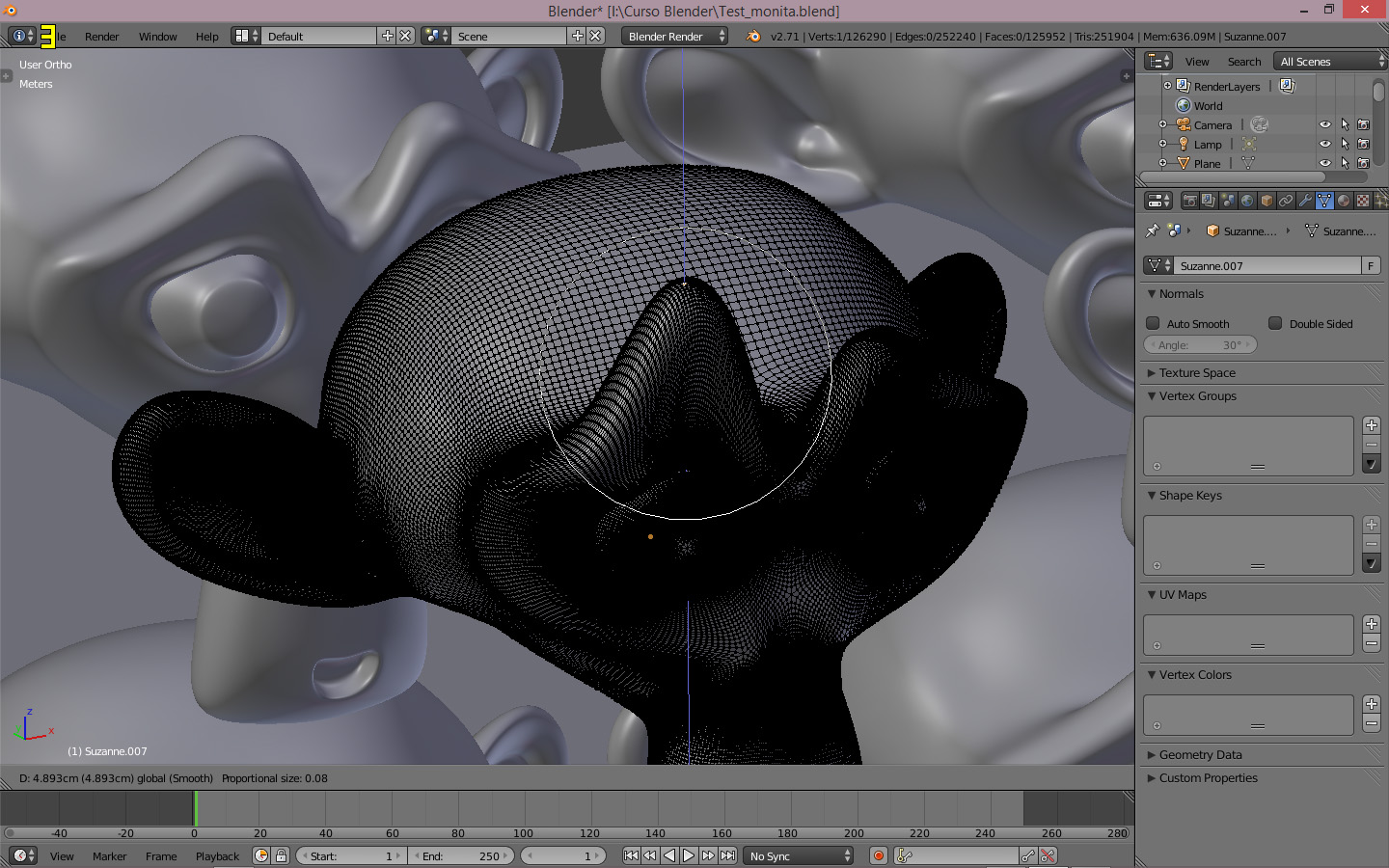Delete the Default screen layout with the X icon
This screenshot has height=868, width=1389.
(x=405, y=36)
